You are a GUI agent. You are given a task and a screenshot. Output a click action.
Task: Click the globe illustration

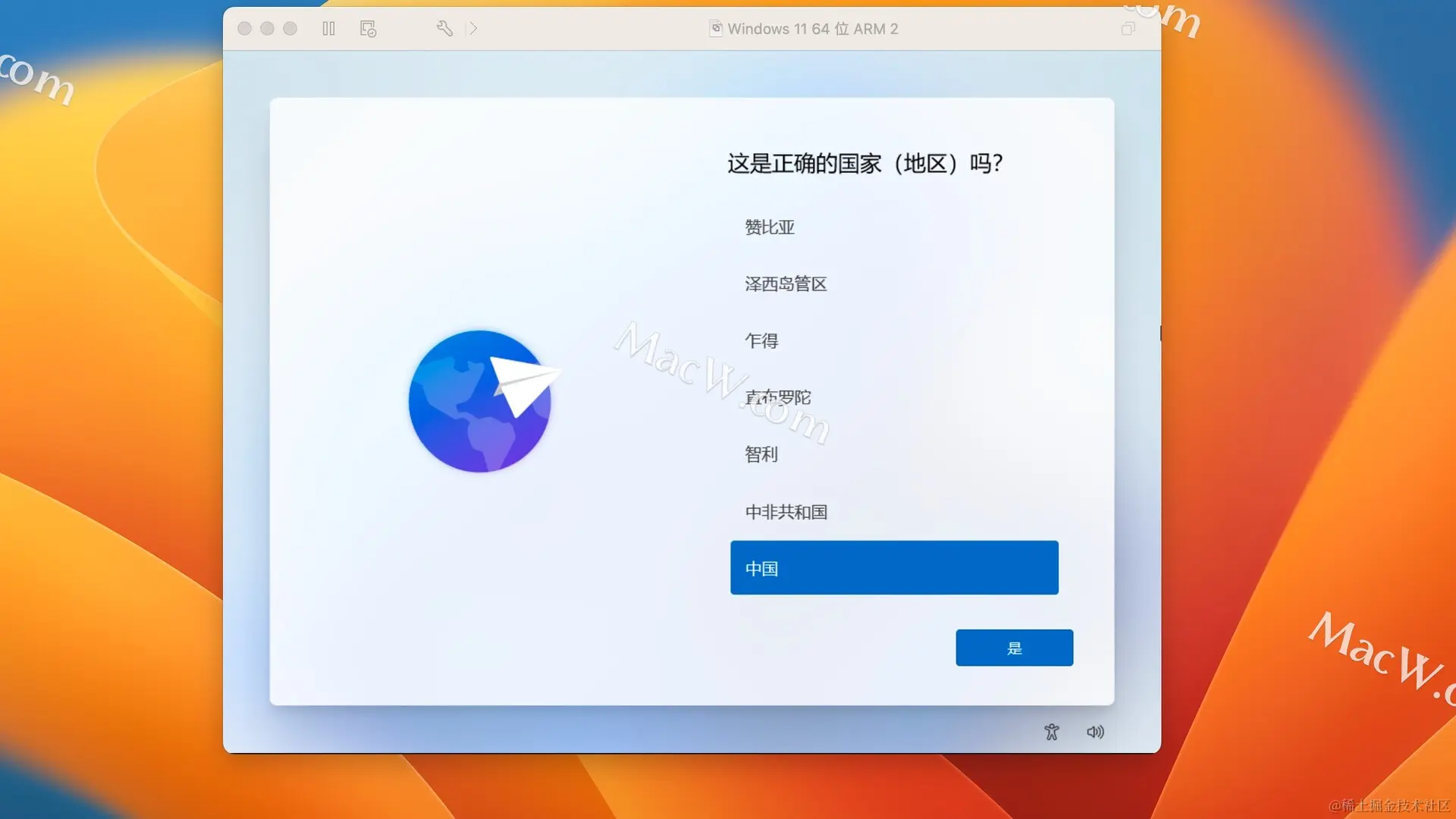point(481,401)
